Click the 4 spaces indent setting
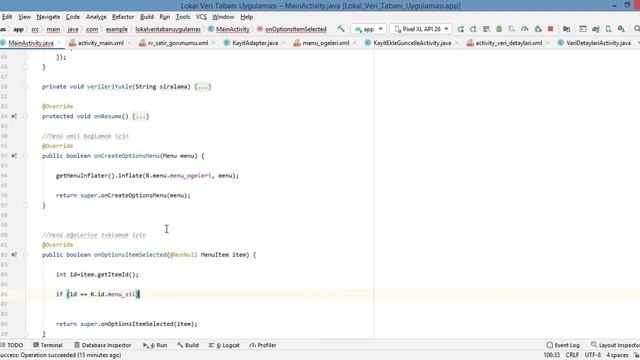This screenshot has height=360, width=640. pos(617,355)
